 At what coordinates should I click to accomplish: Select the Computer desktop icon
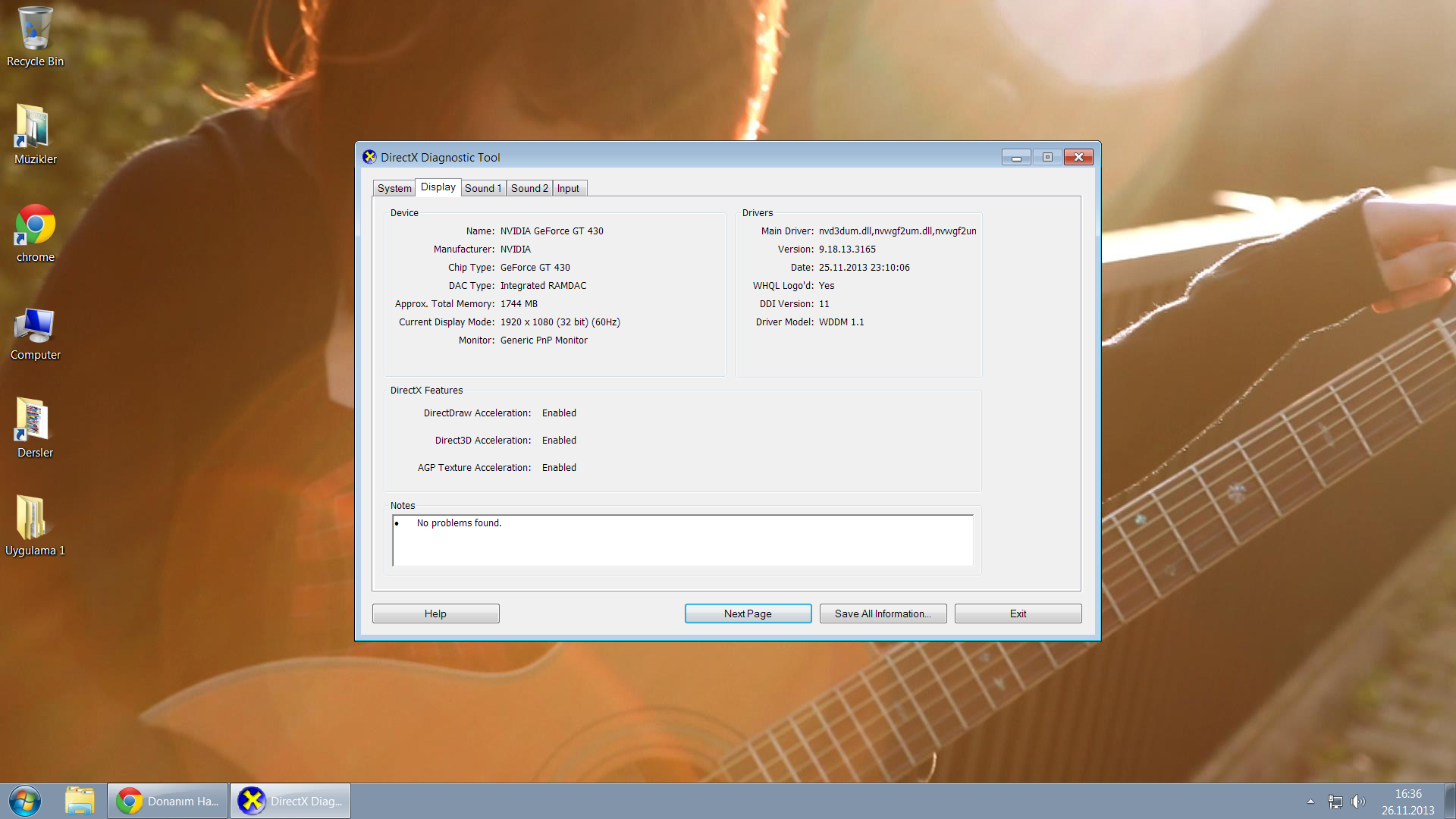click(35, 333)
